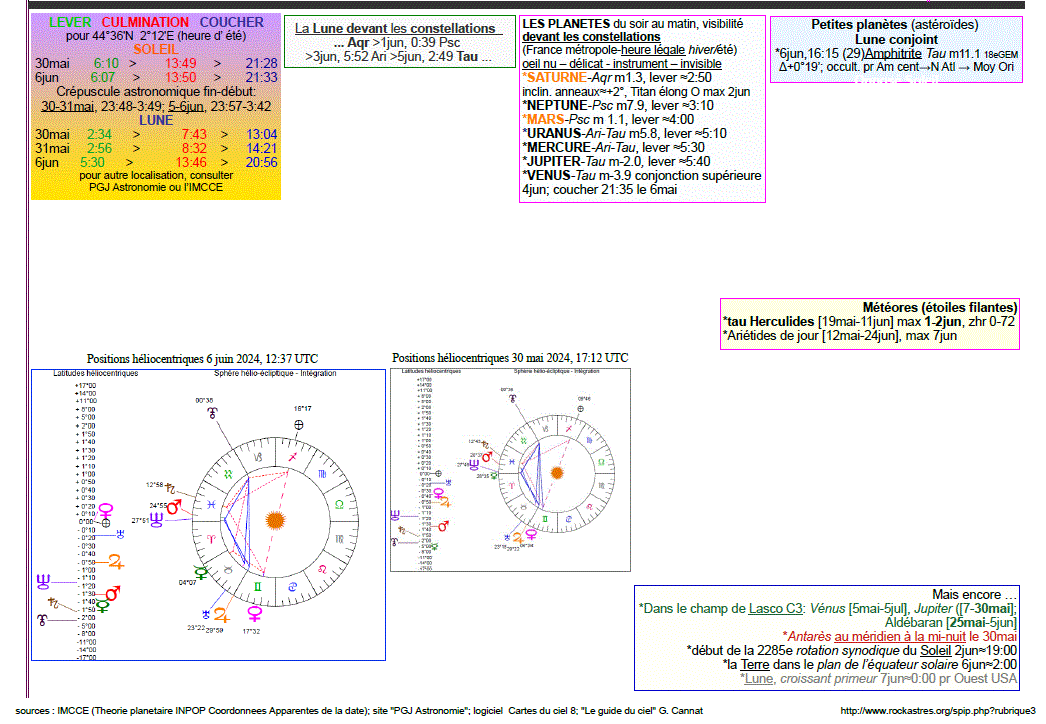Click the underlined "devant les constellations" in the planets box
Screen dimensions: 1046x724
(x=591, y=37)
